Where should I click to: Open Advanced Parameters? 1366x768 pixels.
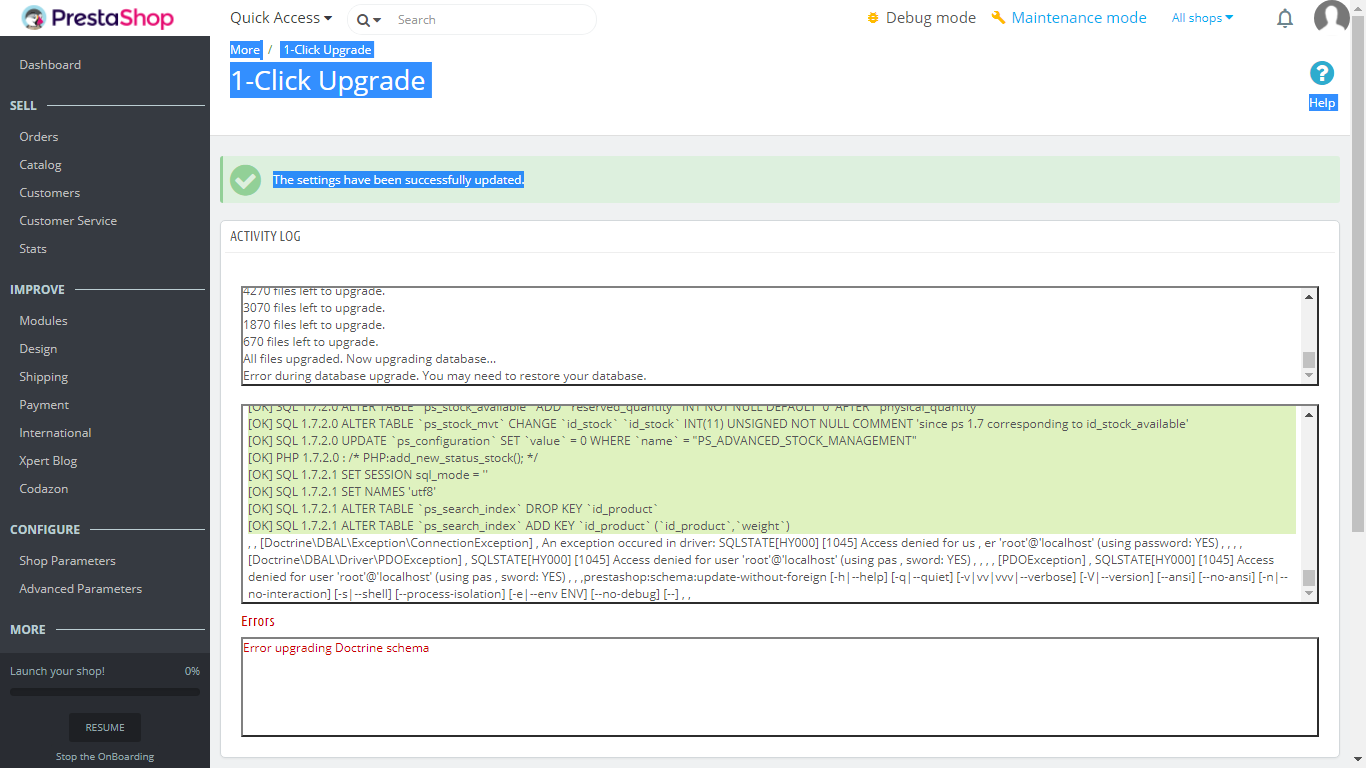pyautogui.click(x=80, y=589)
